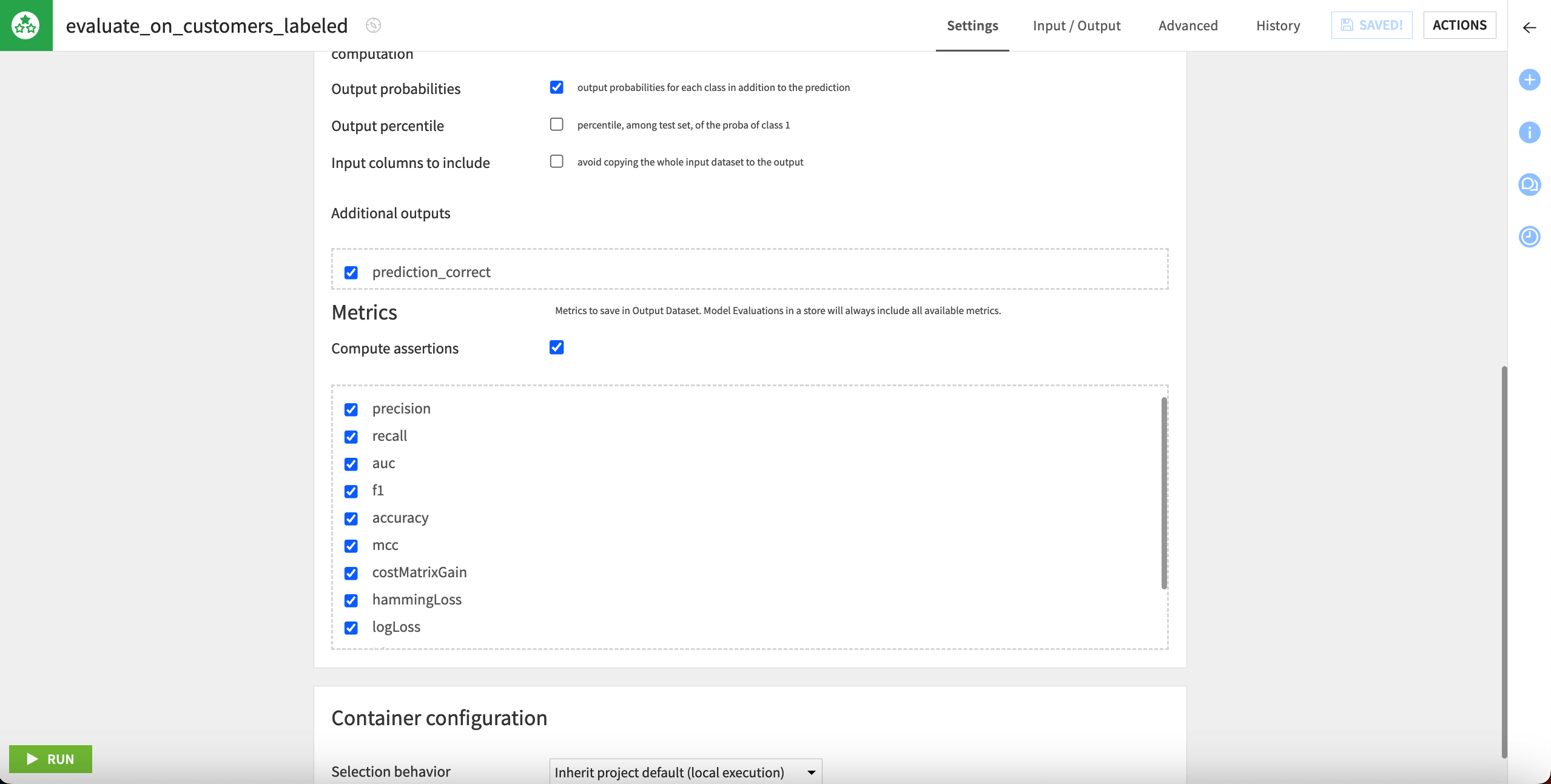This screenshot has width=1551, height=784.
Task: Disable the Compute assertions checkbox
Action: point(556,347)
